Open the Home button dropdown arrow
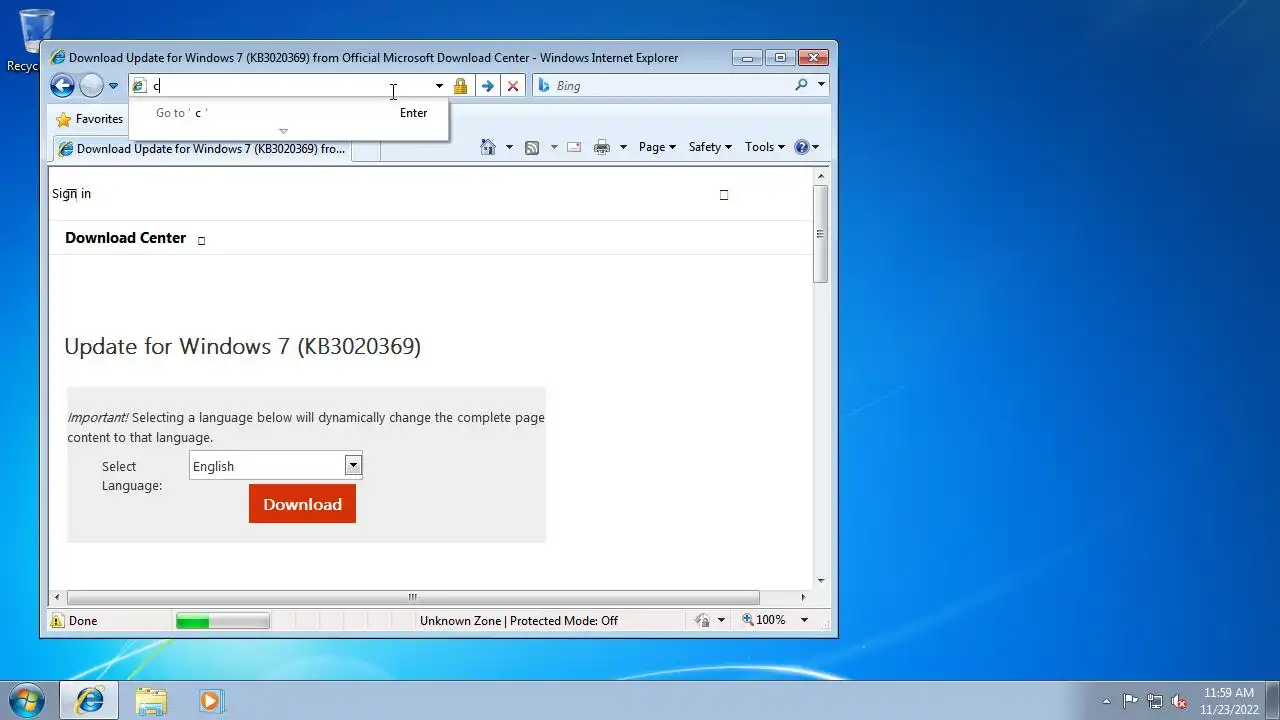The width and height of the screenshot is (1280, 720). coord(509,147)
